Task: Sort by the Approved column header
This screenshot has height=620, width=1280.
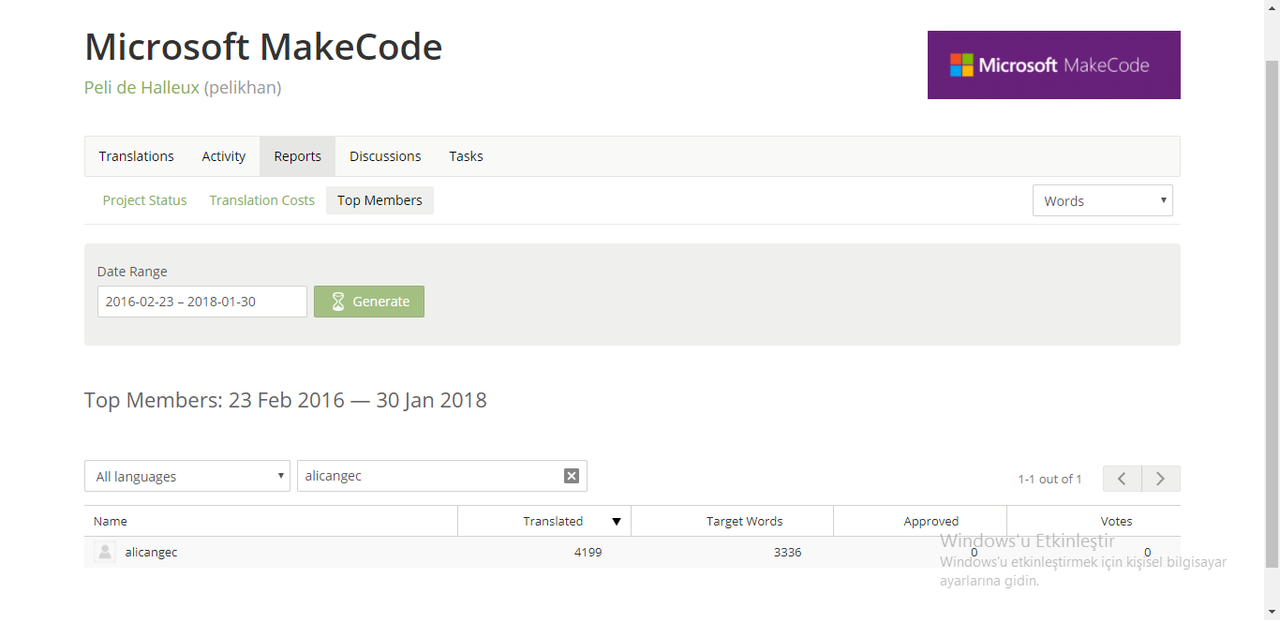Action: tap(920, 521)
